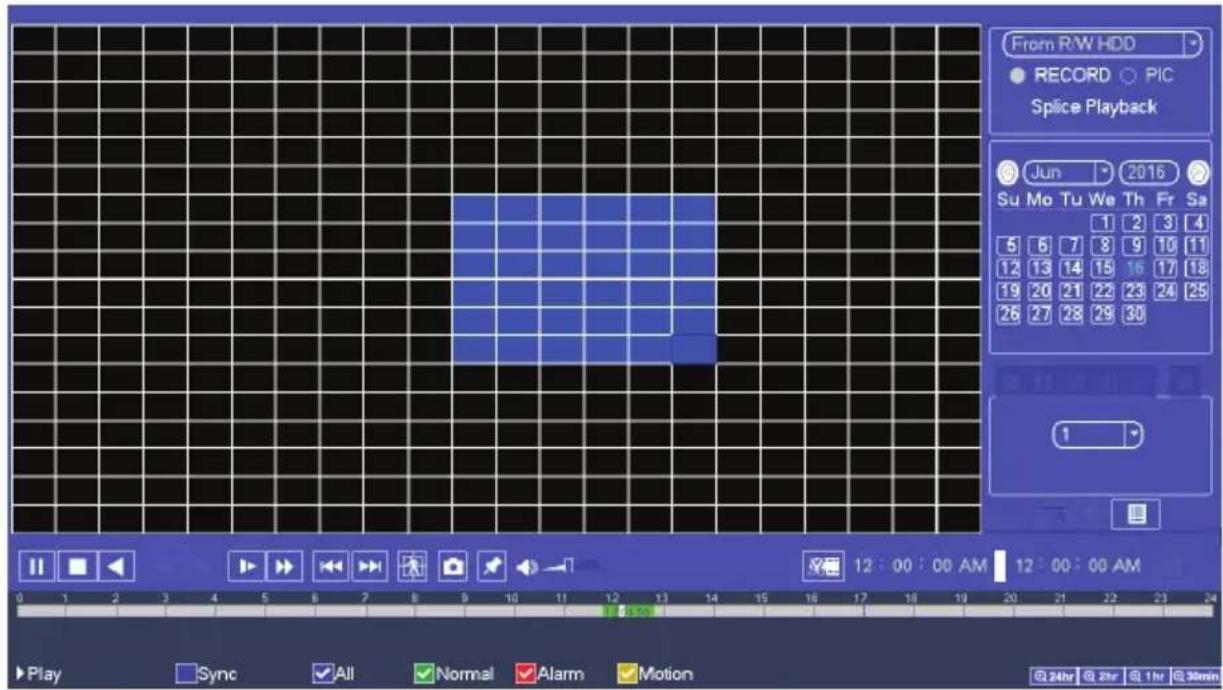Viewport: 1223px width, 690px height.
Task: Click Splice Playback
Action: point(1094,108)
